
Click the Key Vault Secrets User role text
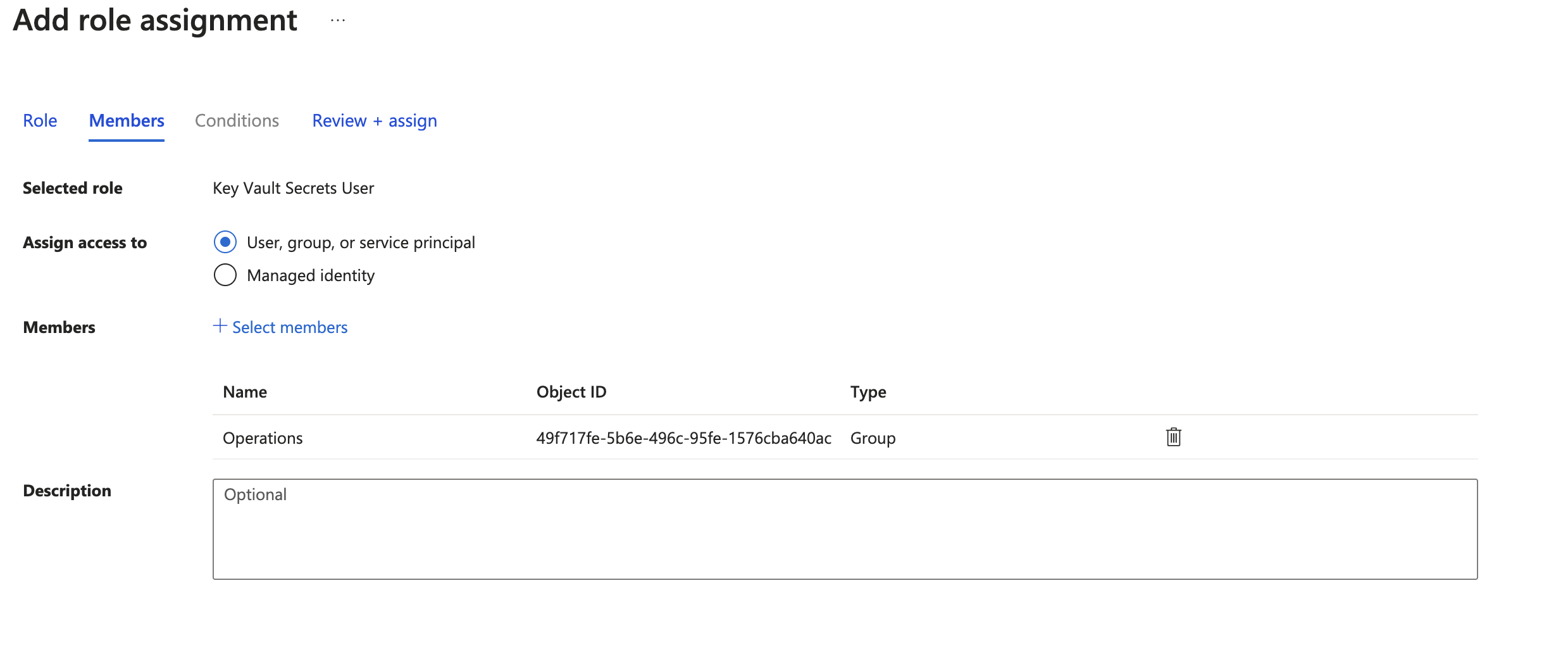[x=293, y=187]
